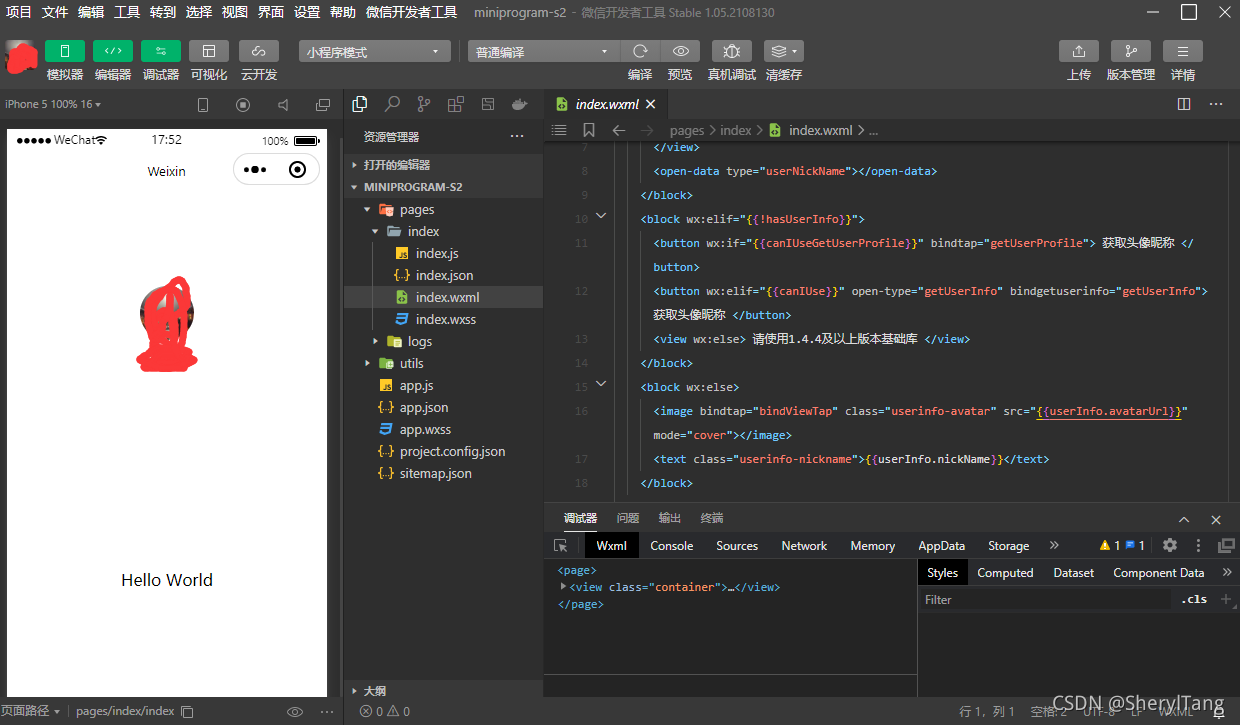The height and width of the screenshot is (725, 1240).
Task: Open the iPhone 5 device selector
Action: click(x=53, y=104)
